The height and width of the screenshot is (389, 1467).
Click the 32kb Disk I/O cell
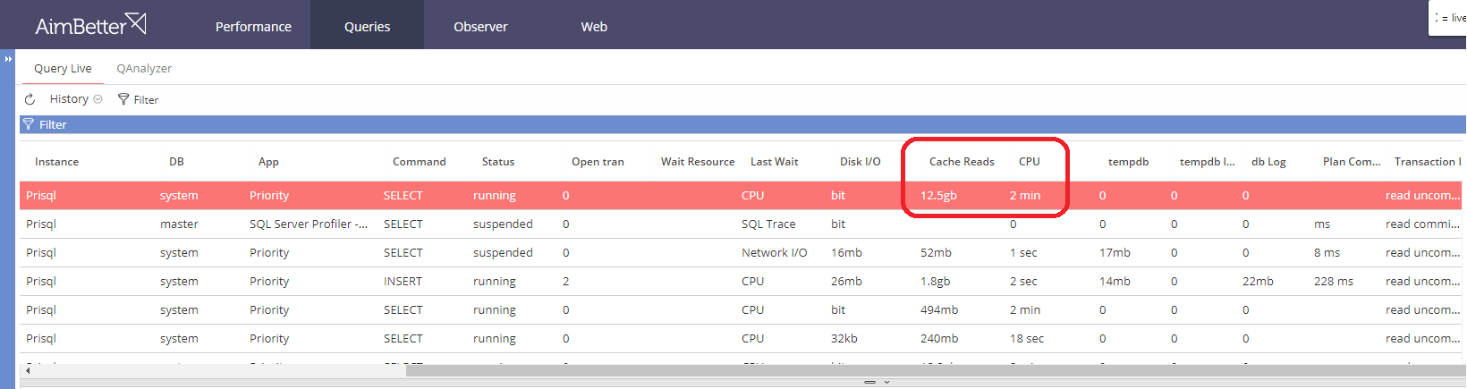tap(845, 338)
